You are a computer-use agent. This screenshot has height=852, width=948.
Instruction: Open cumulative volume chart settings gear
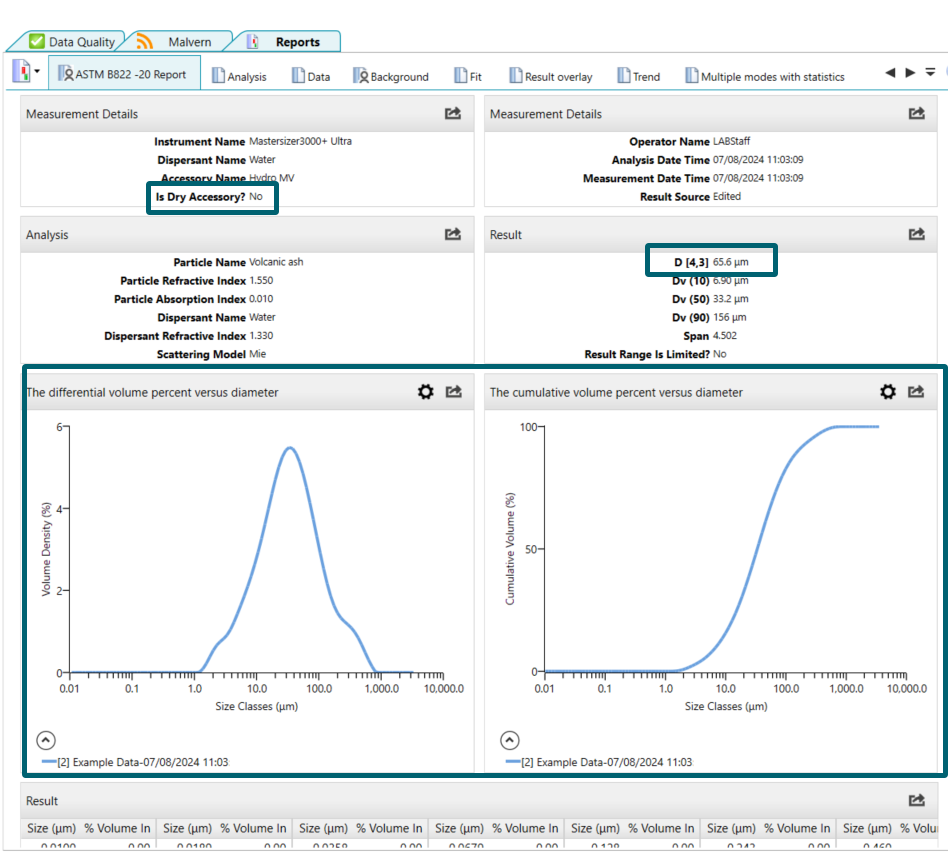click(x=888, y=392)
